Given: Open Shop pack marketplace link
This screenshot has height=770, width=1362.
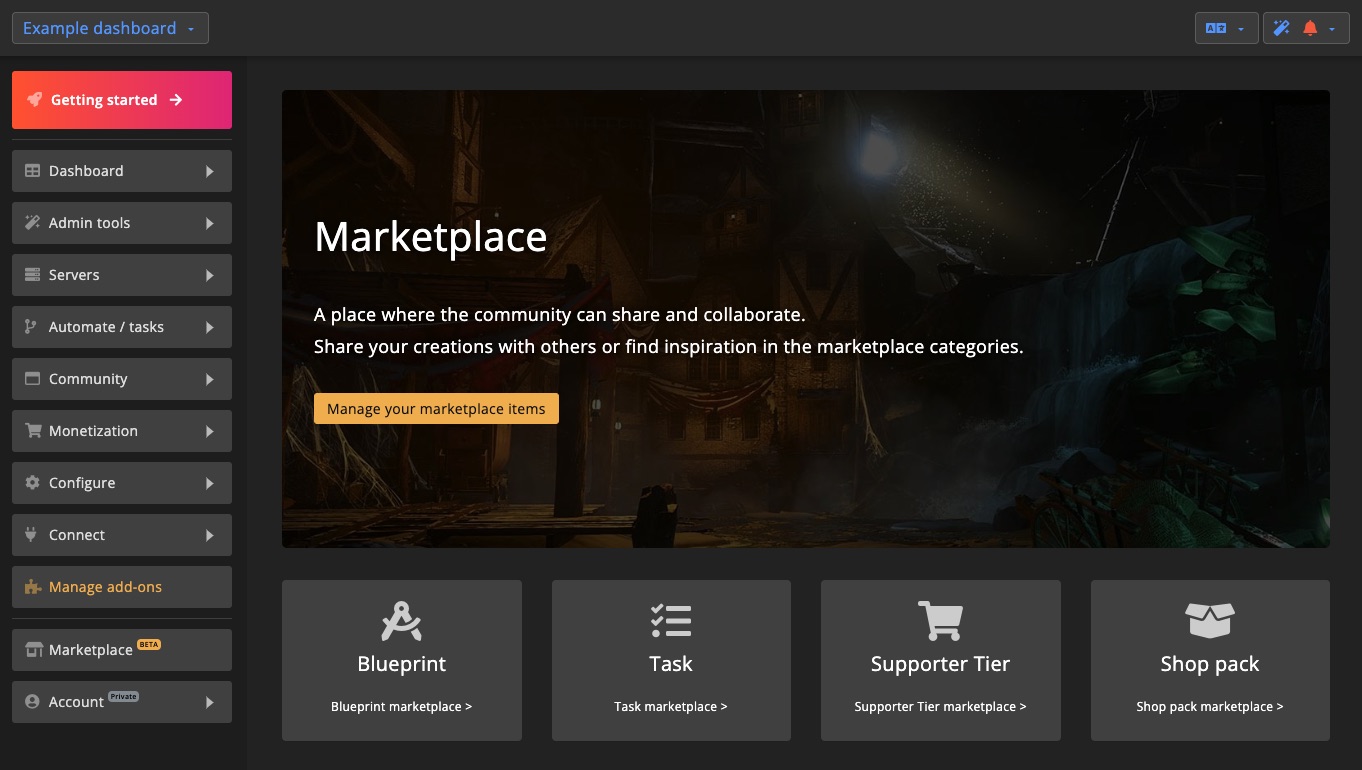Looking at the screenshot, I should click(1209, 706).
